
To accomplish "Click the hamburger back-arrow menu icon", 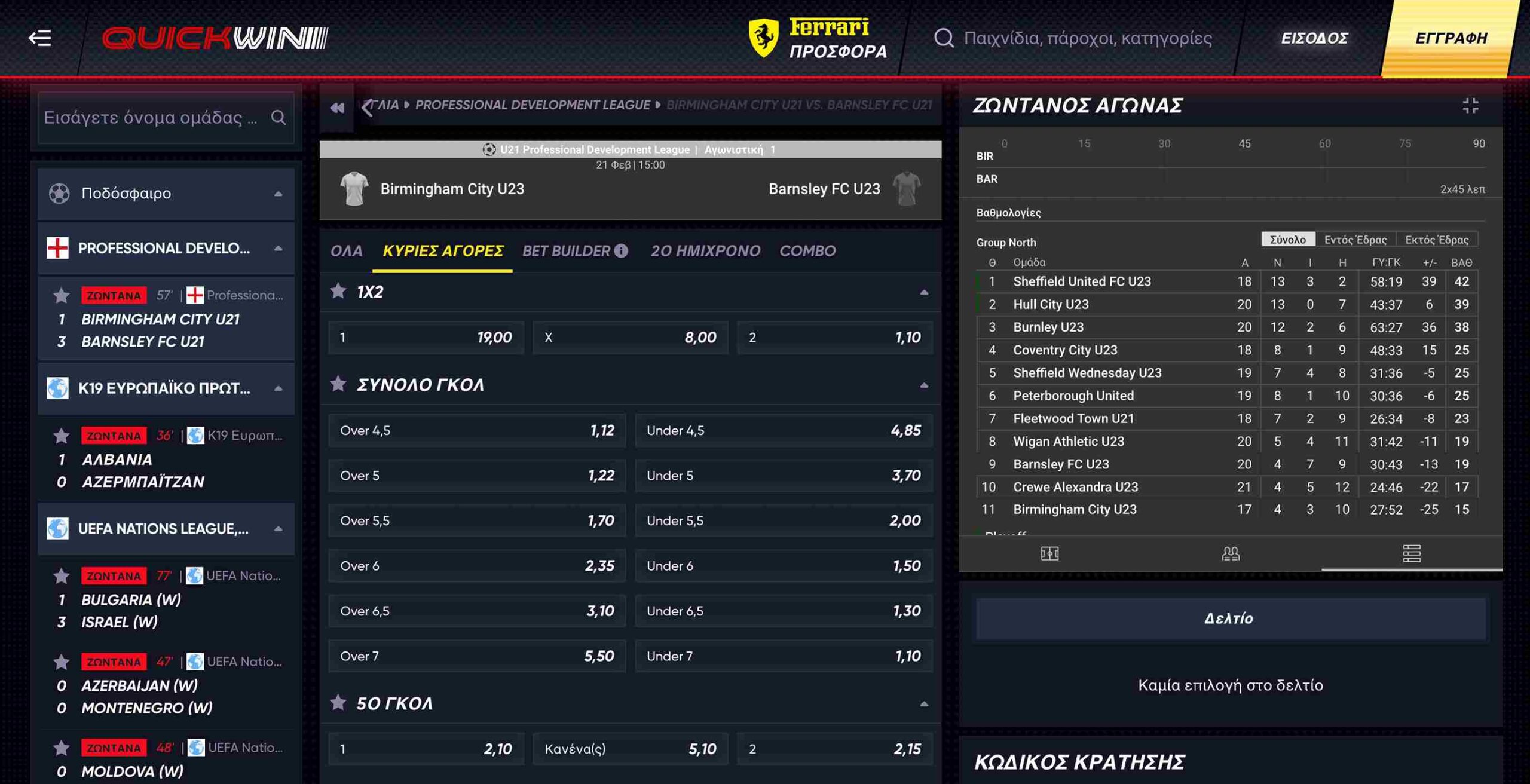I will pos(40,38).
